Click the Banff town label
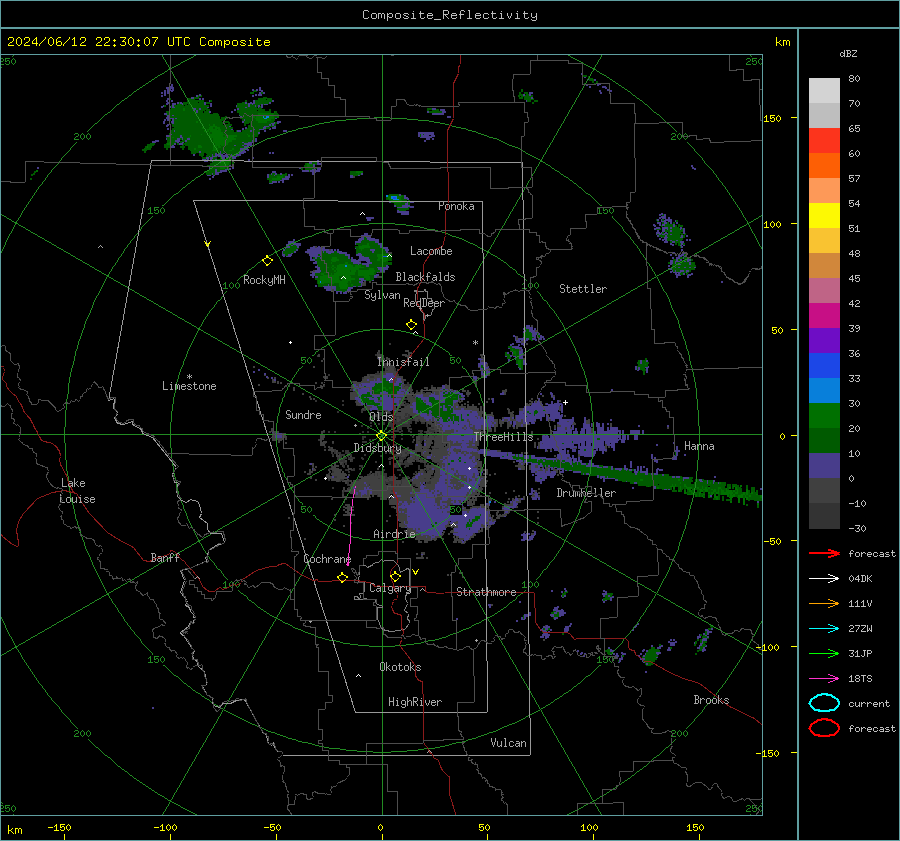This screenshot has height=841, width=900. (x=165, y=558)
